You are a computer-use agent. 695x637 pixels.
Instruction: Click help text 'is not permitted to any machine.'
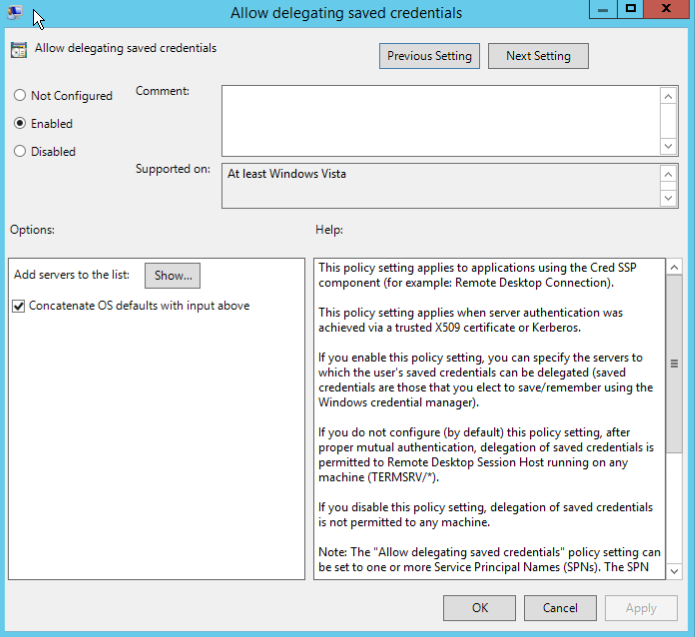pos(404,522)
